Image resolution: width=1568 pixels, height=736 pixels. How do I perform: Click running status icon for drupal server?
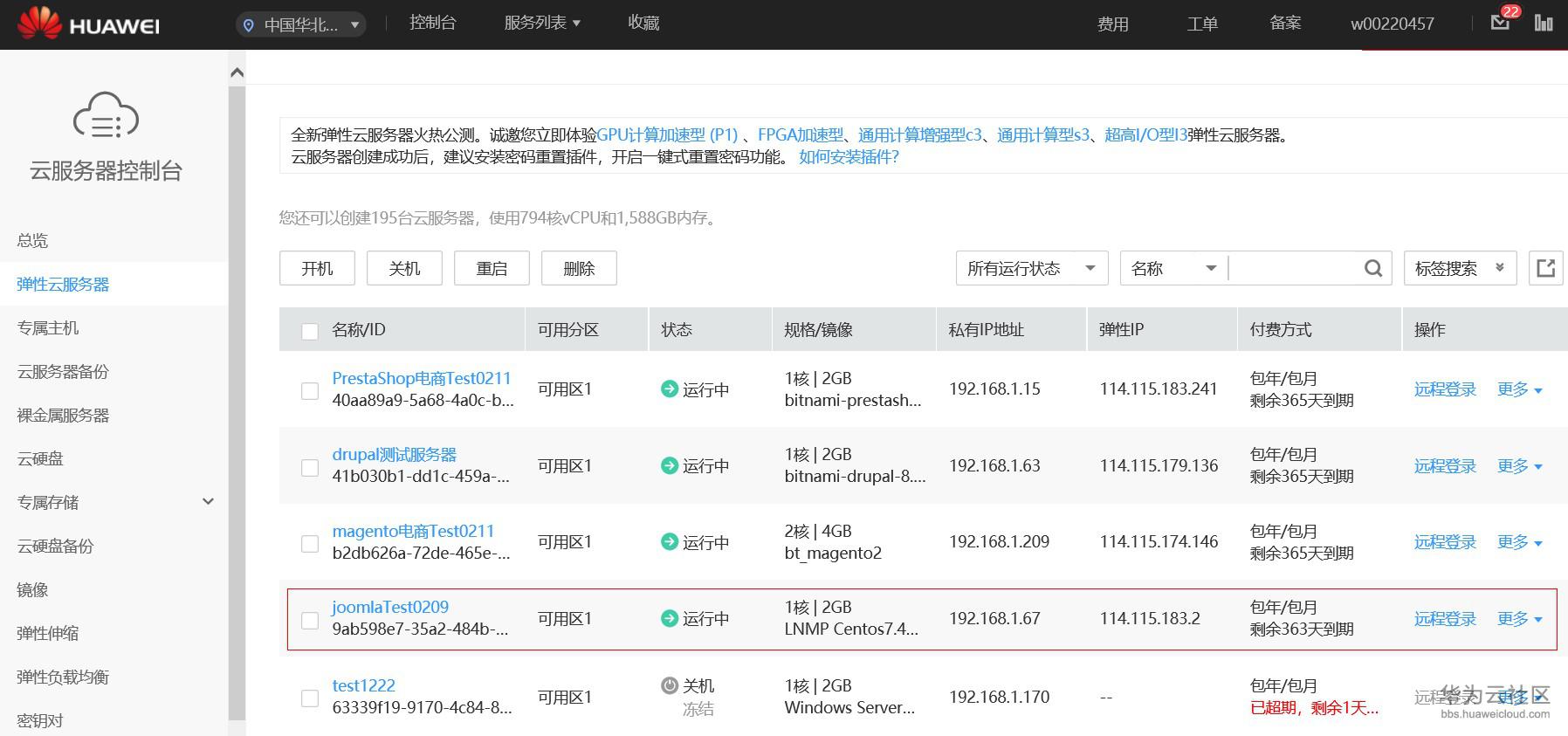pyautogui.click(x=670, y=466)
